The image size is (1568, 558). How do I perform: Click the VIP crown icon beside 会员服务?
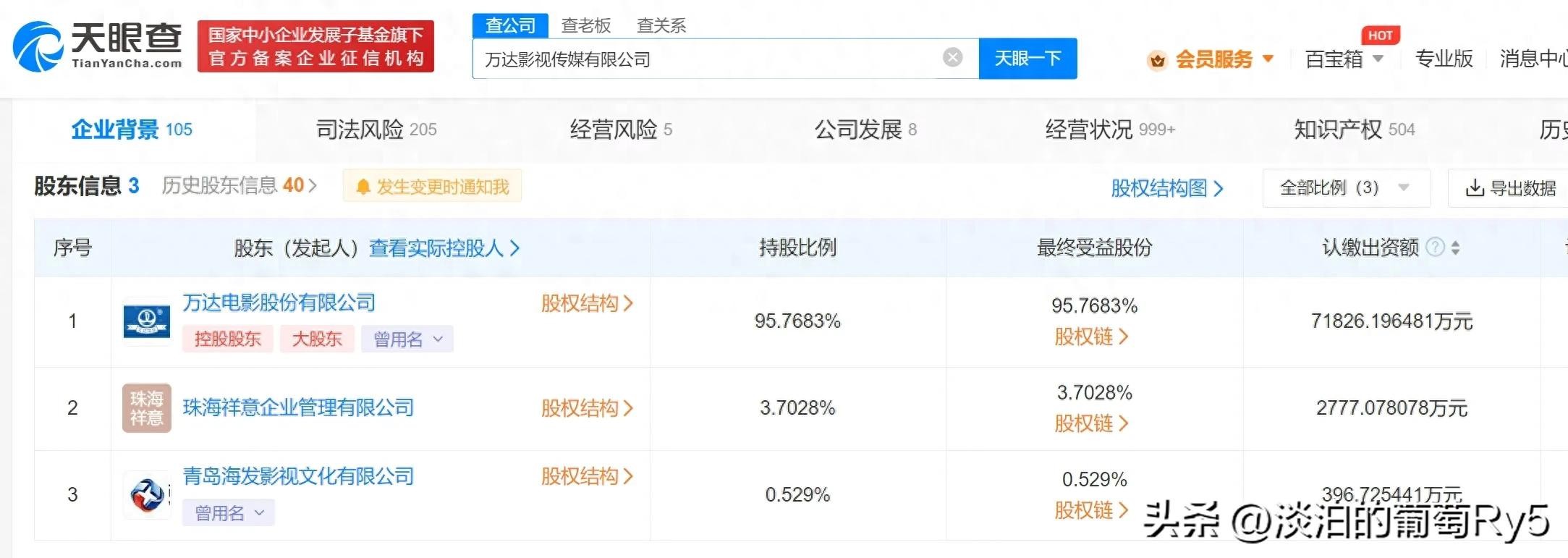[1157, 60]
